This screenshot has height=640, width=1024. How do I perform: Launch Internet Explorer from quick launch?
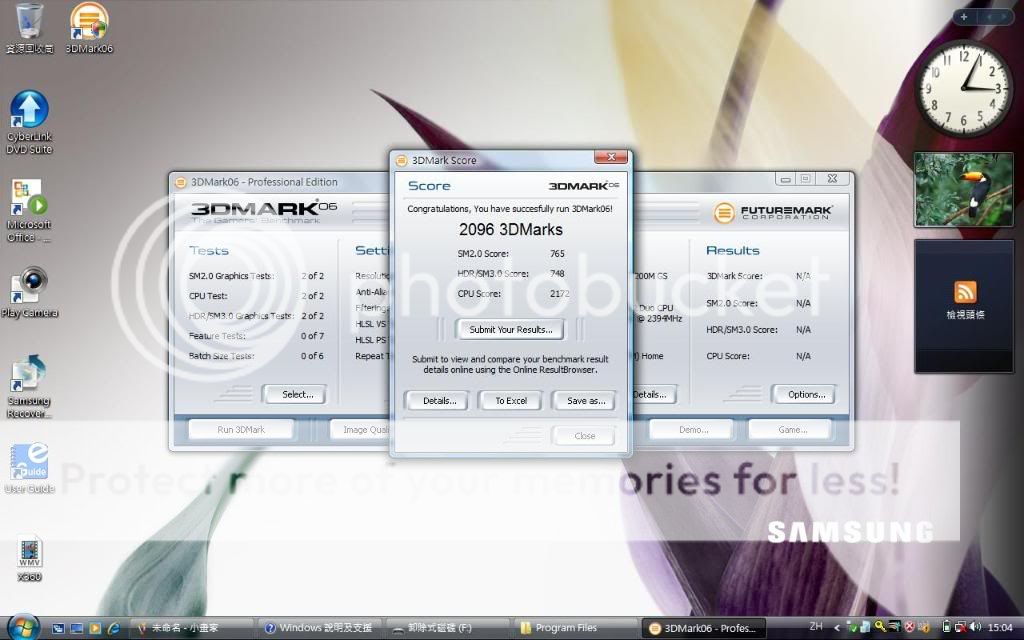(113, 628)
